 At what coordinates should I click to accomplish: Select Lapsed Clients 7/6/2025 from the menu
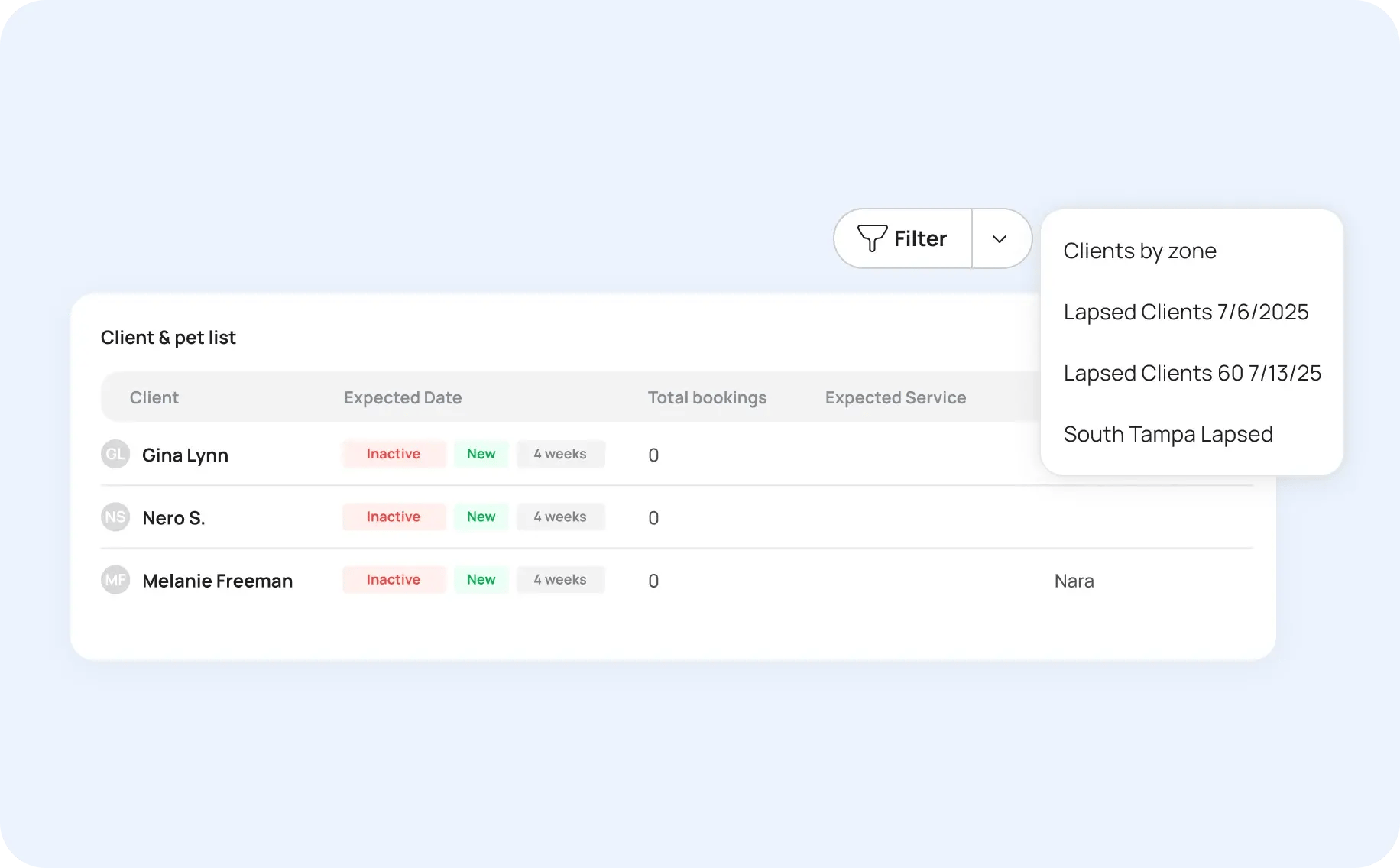1186,312
